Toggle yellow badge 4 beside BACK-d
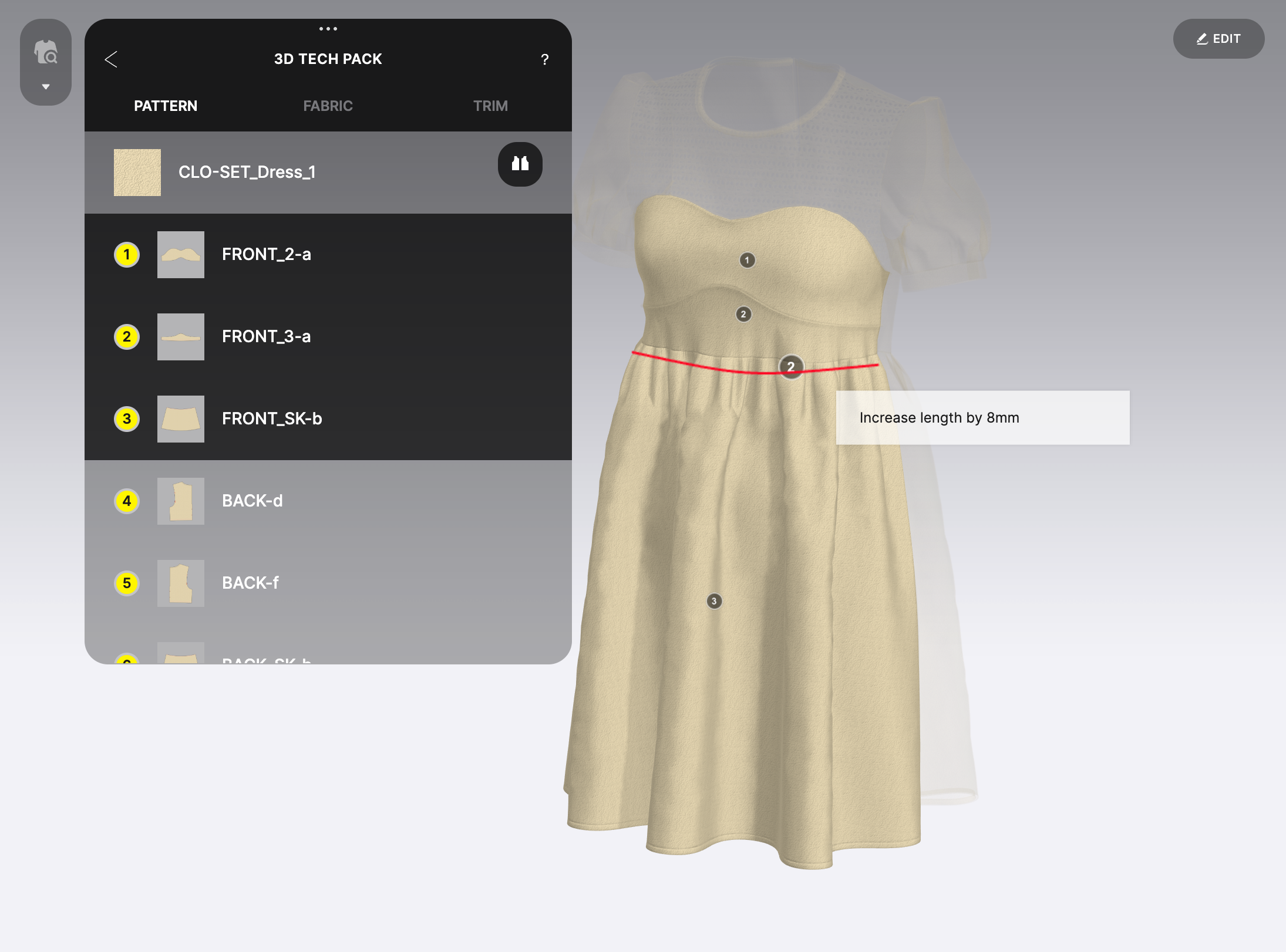 pos(126,501)
